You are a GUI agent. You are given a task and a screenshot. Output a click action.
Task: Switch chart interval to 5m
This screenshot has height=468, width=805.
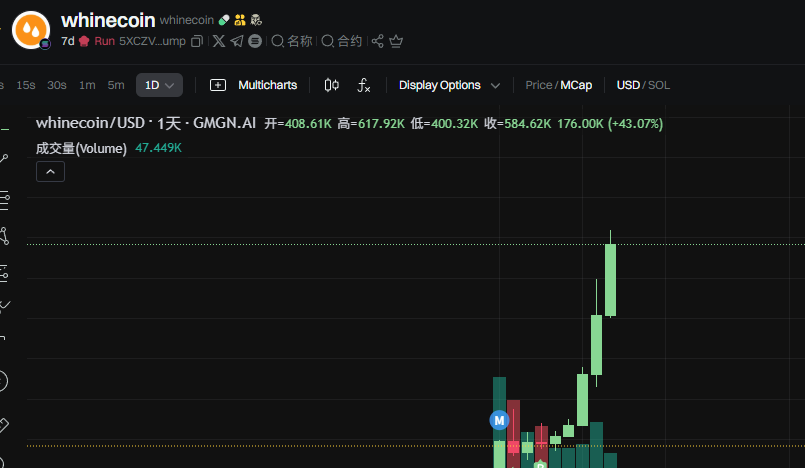click(x=116, y=85)
